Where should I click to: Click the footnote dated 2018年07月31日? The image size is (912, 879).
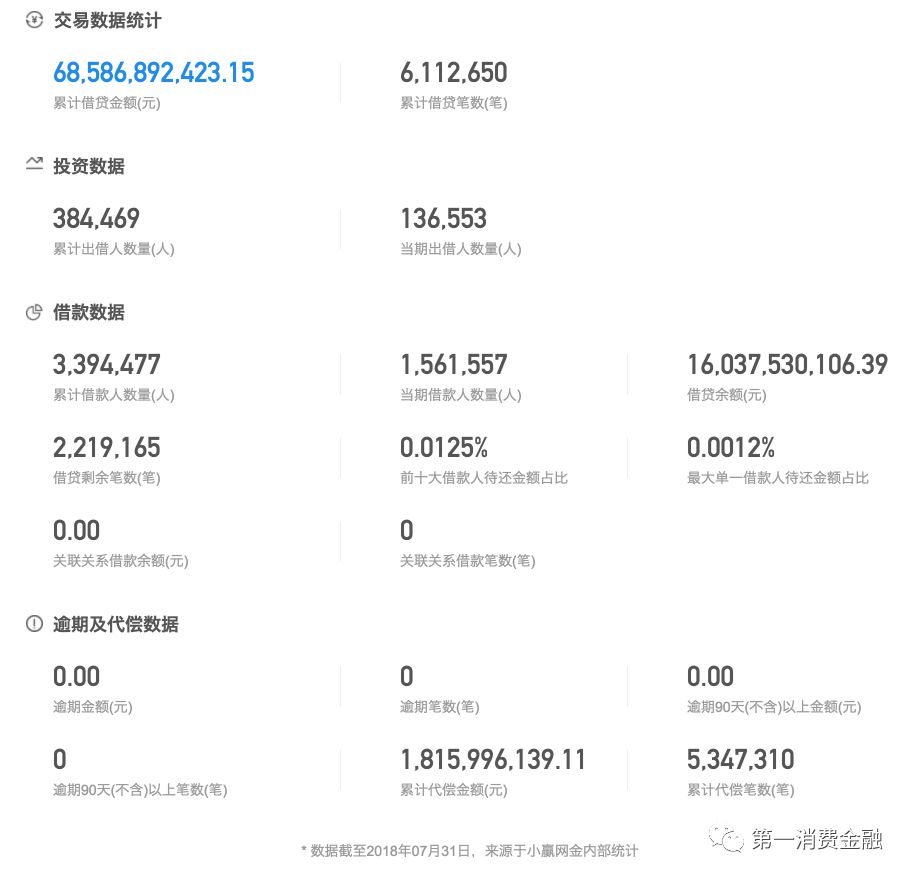click(468, 851)
